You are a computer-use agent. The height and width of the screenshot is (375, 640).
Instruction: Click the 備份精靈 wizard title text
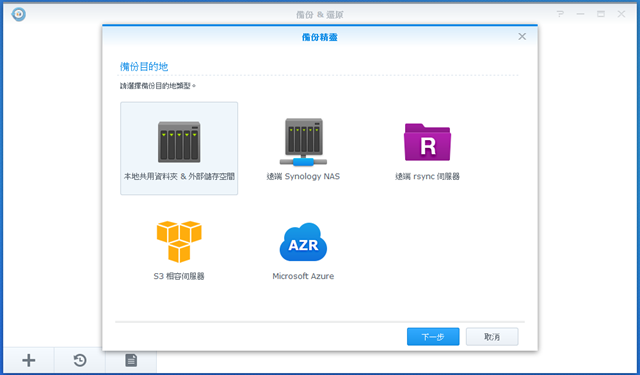[320, 37]
